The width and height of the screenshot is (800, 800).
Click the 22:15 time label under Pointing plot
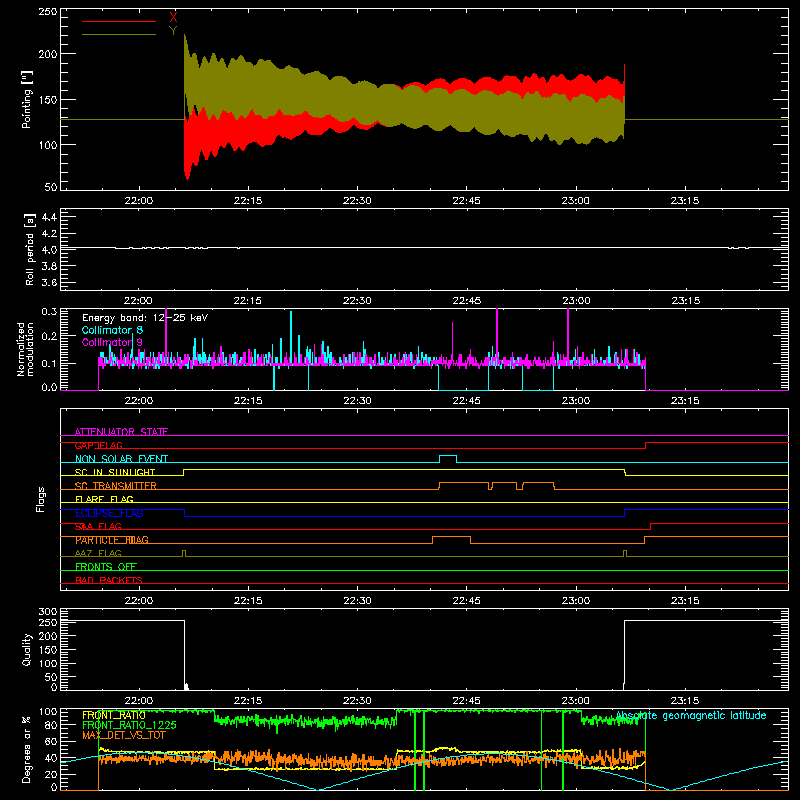248,201
